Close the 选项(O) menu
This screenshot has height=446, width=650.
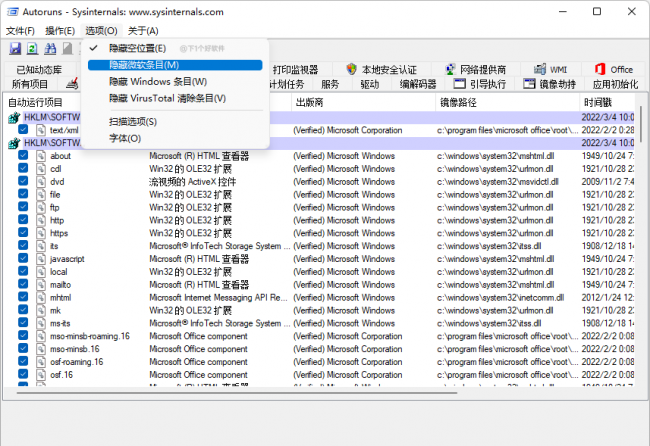coord(102,31)
